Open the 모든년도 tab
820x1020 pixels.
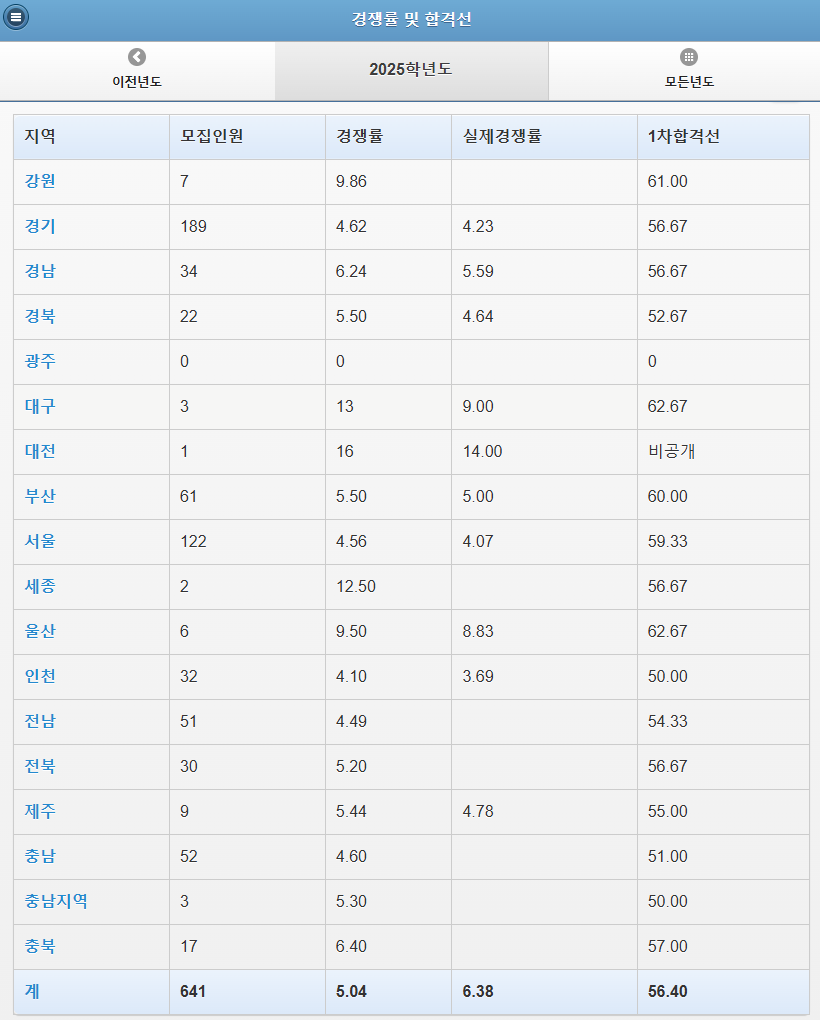[689, 82]
